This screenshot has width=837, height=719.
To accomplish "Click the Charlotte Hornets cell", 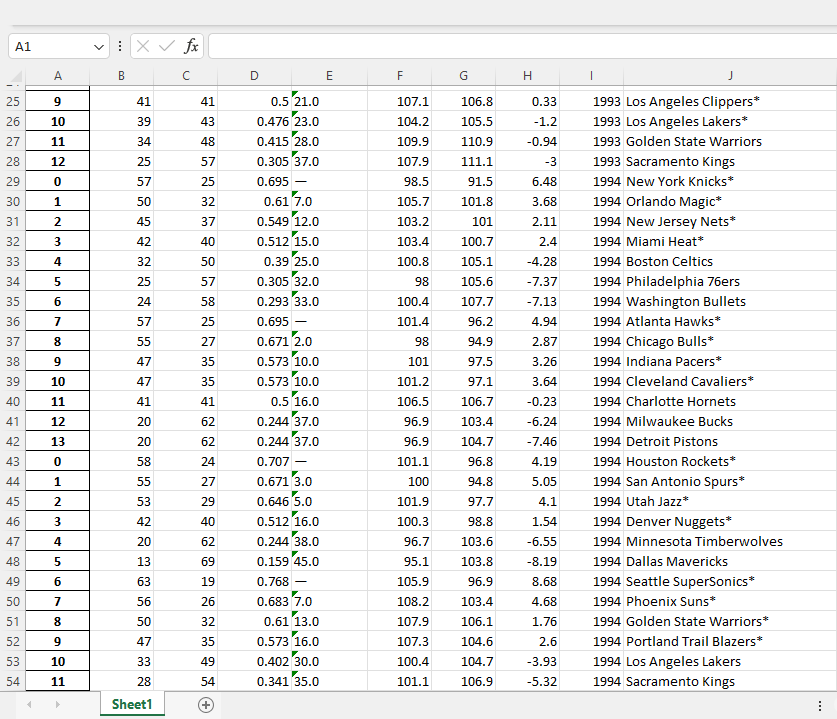I will tap(730, 401).
